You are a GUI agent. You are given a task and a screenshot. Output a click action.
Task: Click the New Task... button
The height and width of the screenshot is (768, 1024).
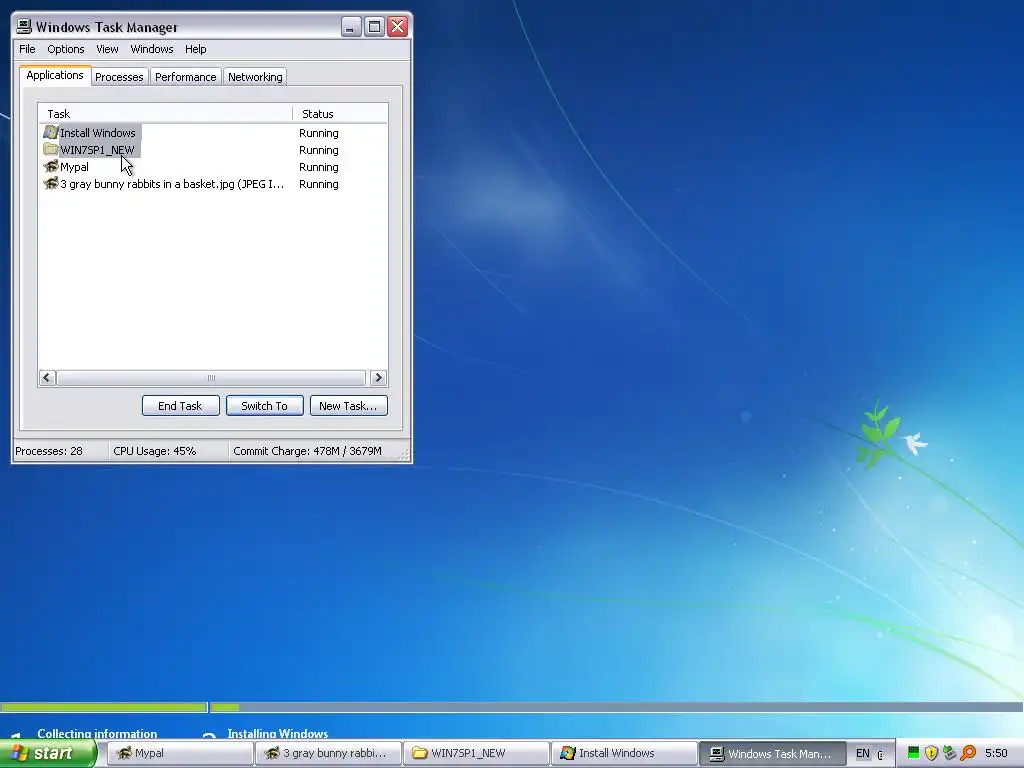pyautogui.click(x=348, y=406)
